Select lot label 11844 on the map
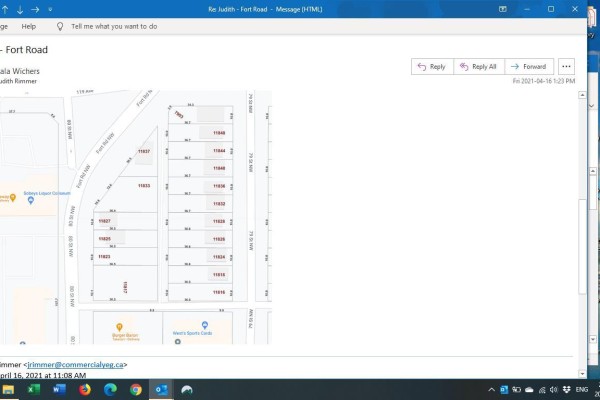600x400 pixels. coord(219,151)
